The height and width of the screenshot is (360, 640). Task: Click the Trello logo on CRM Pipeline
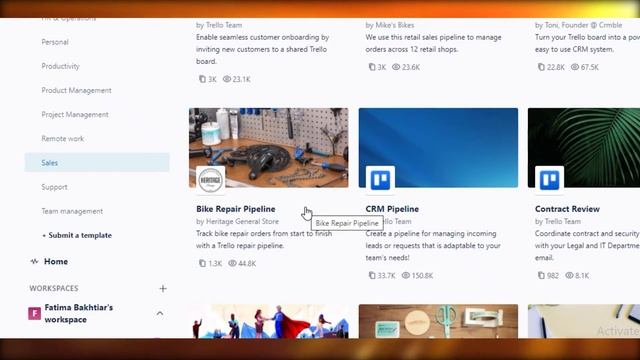tap(380, 180)
